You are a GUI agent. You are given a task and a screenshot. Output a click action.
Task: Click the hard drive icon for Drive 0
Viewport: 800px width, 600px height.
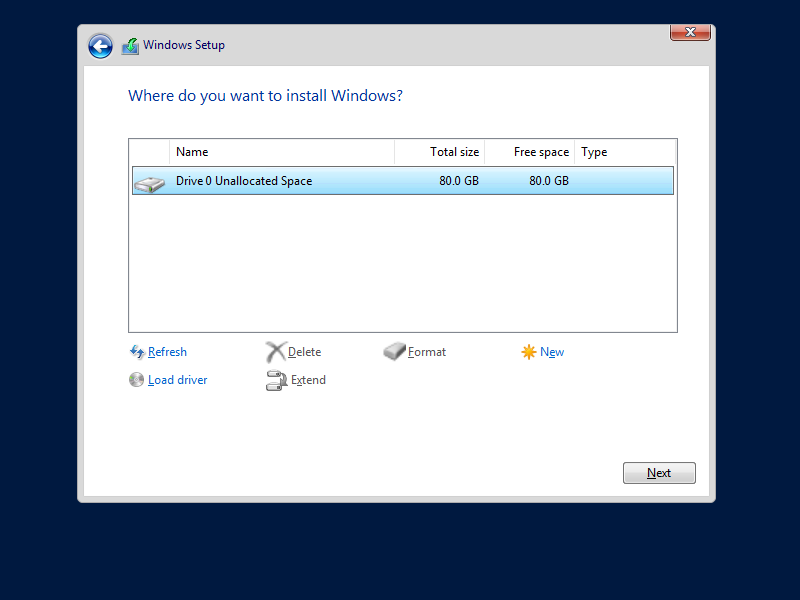pyautogui.click(x=149, y=184)
